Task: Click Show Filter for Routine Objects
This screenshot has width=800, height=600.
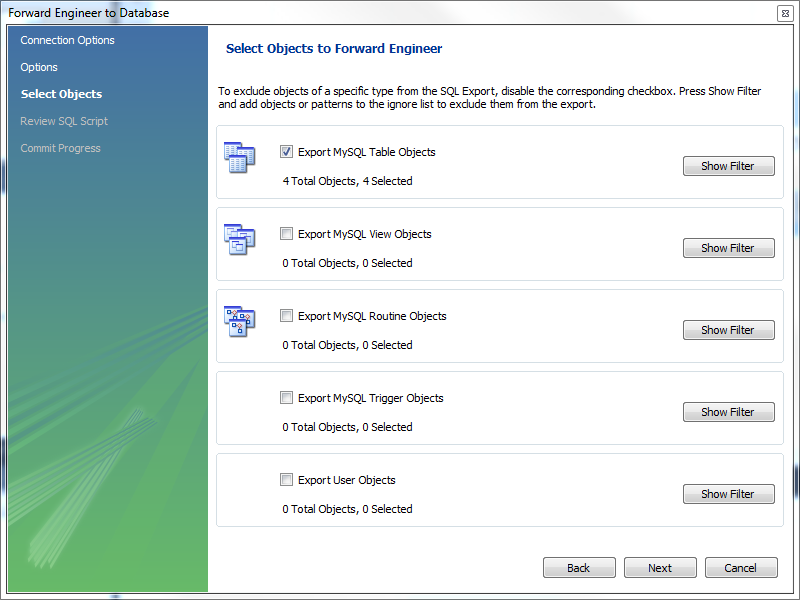Action: (729, 330)
